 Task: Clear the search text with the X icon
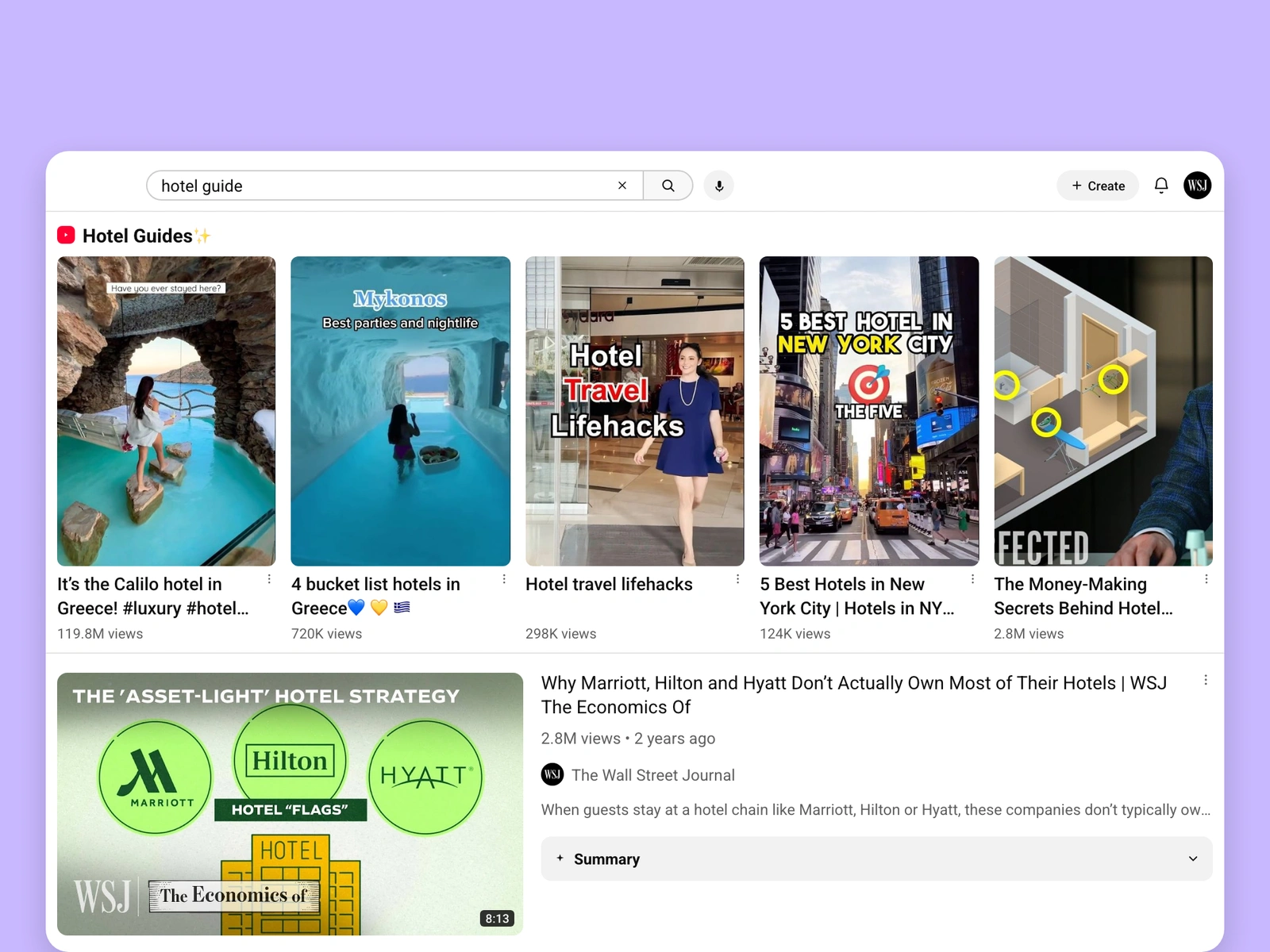(x=622, y=186)
